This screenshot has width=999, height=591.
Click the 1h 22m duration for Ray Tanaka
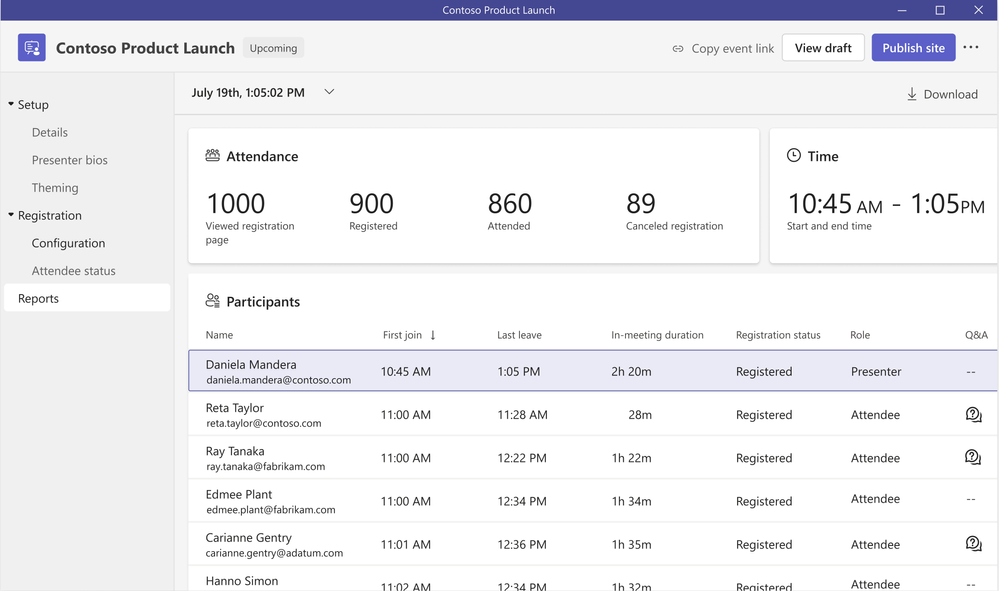point(631,458)
